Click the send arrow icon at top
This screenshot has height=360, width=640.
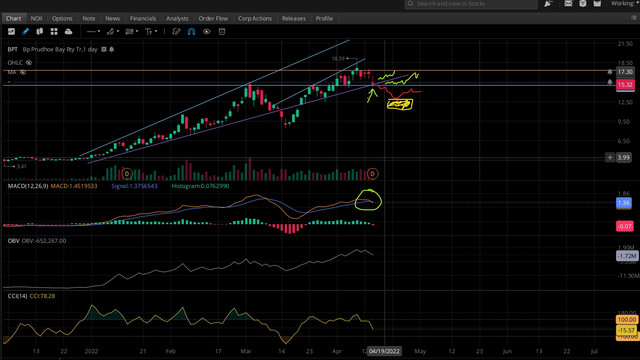pos(548,4)
